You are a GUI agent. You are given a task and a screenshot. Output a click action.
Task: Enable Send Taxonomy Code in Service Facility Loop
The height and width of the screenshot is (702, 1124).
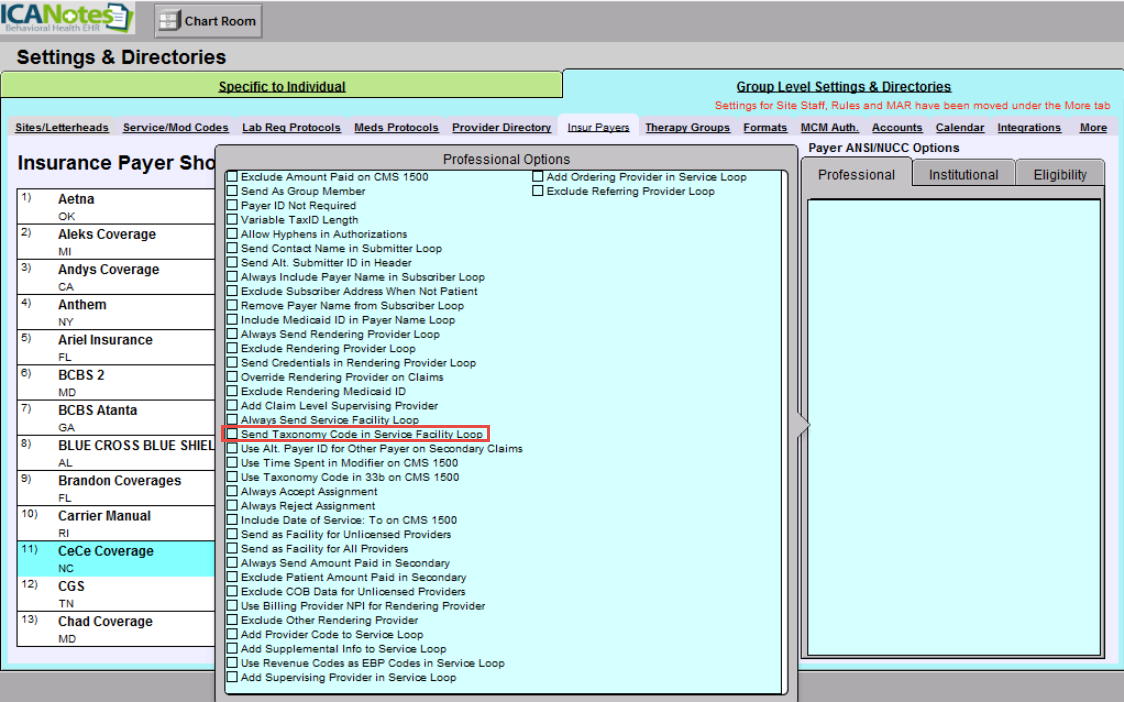[232, 434]
